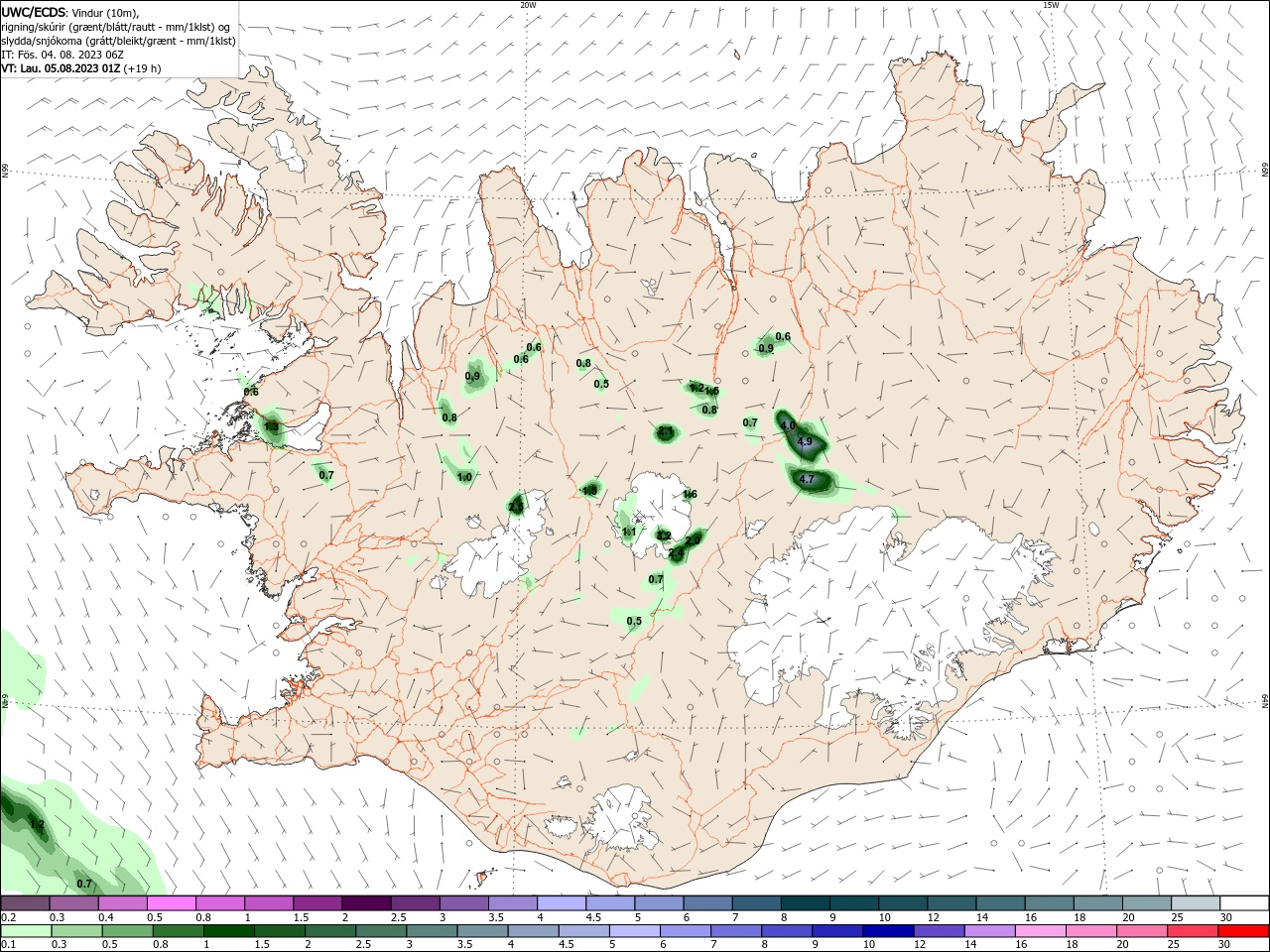Click the 4.7 precipitation value label
Screen dimensions: 1270x952
point(807,479)
